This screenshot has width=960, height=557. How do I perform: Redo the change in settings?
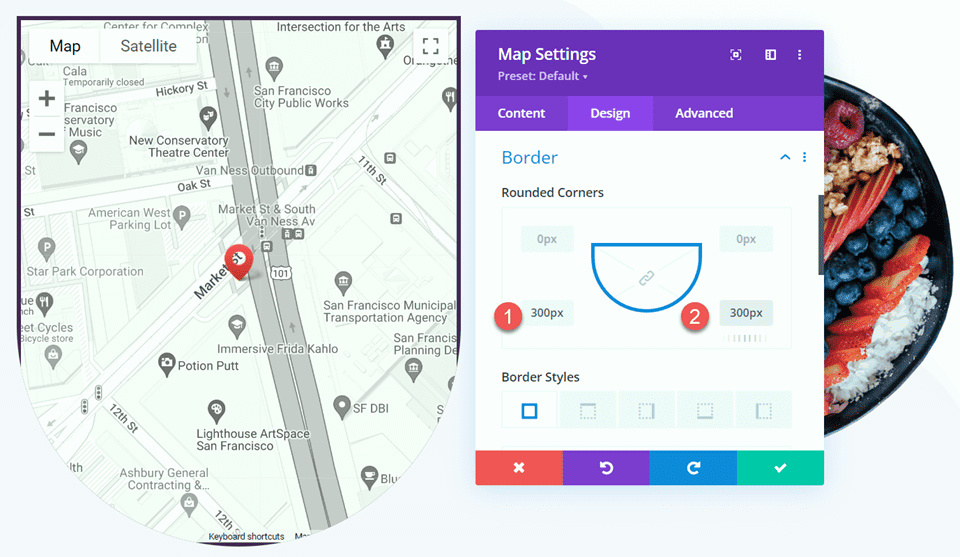tap(693, 468)
